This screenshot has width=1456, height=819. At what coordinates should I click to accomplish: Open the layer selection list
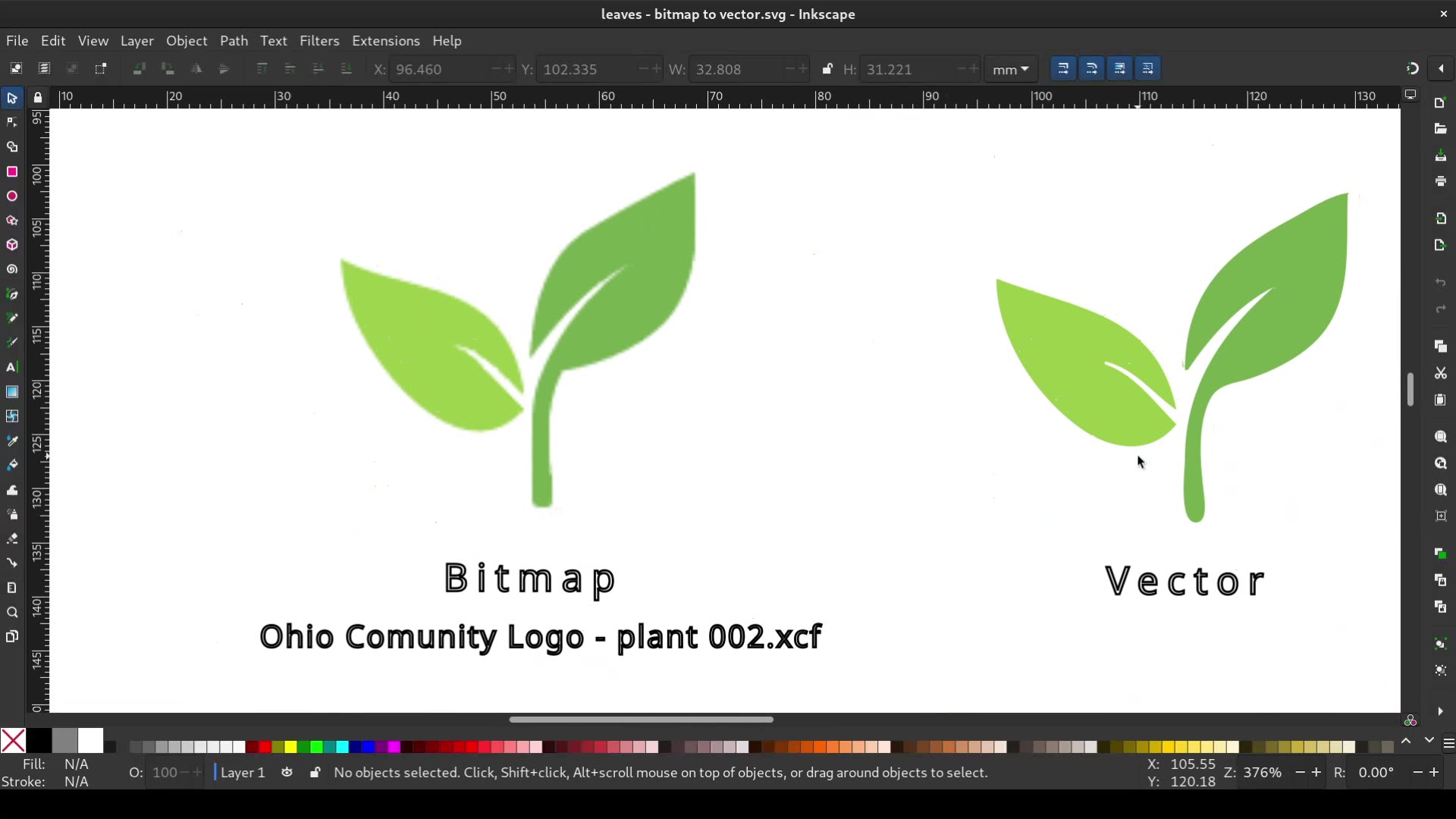coord(241,773)
